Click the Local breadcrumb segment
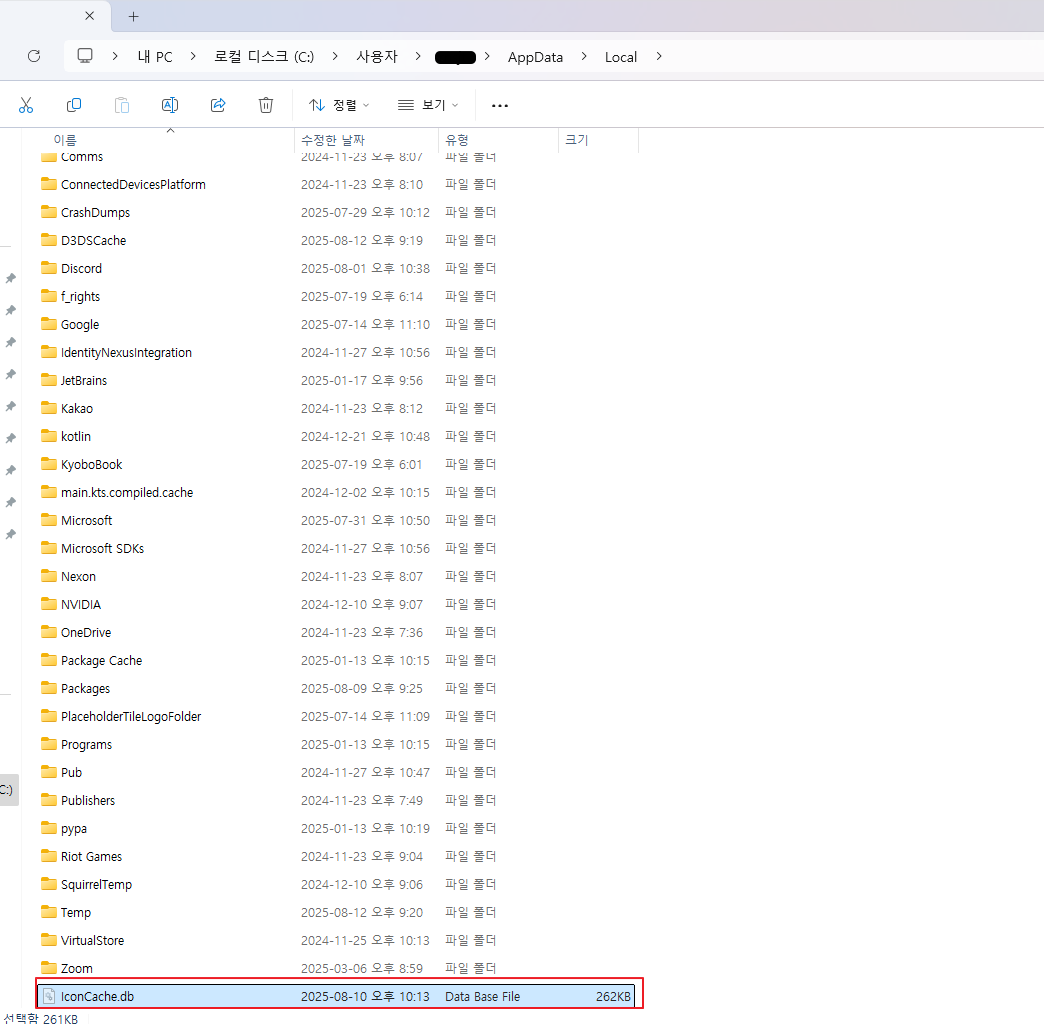1044x1024 pixels. (x=621, y=57)
